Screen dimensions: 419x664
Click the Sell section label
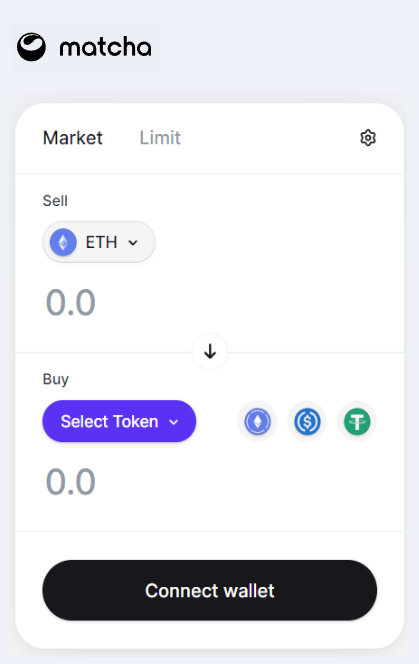tap(55, 201)
